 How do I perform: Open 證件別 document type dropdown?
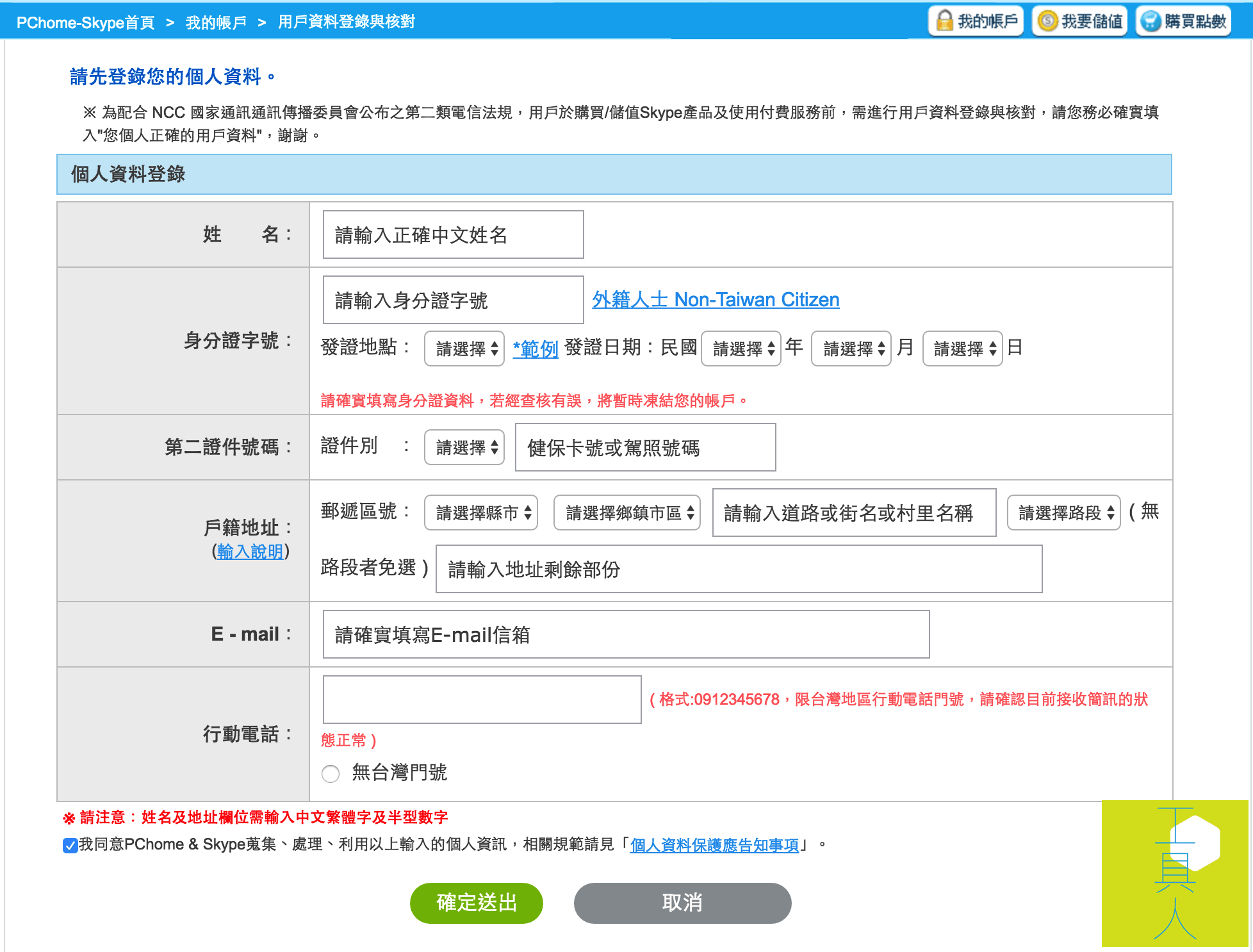(x=464, y=447)
